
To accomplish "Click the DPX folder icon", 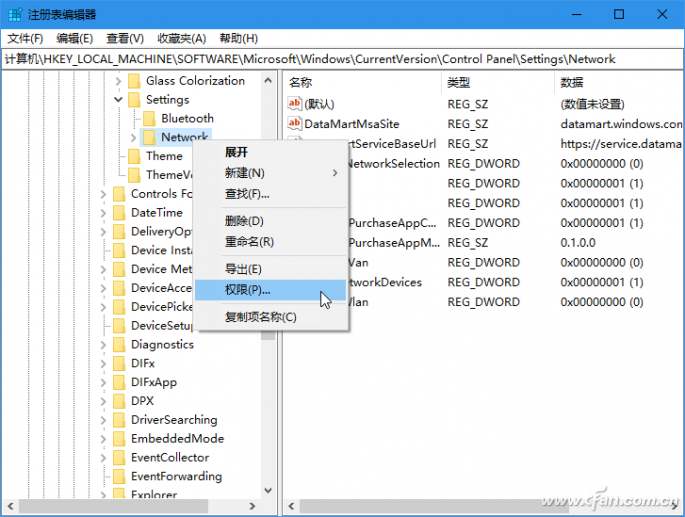I will (119, 401).
